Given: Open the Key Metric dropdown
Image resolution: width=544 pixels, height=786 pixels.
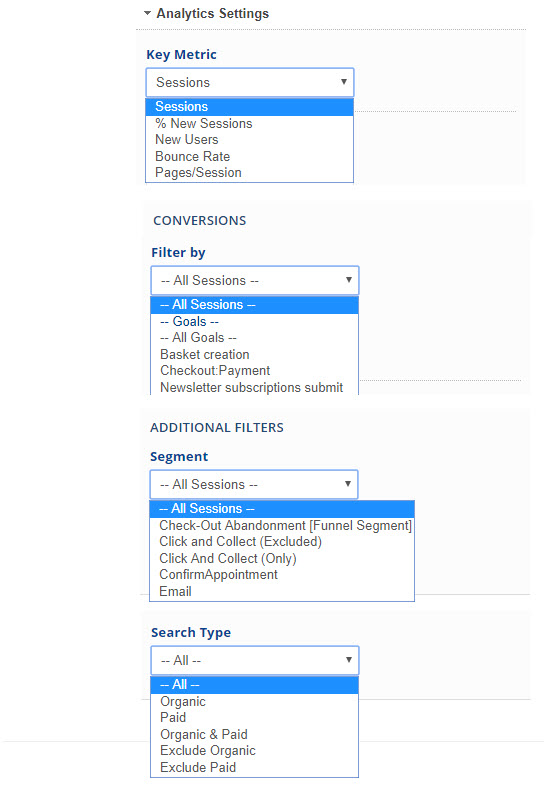Looking at the screenshot, I should (x=250, y=82).
